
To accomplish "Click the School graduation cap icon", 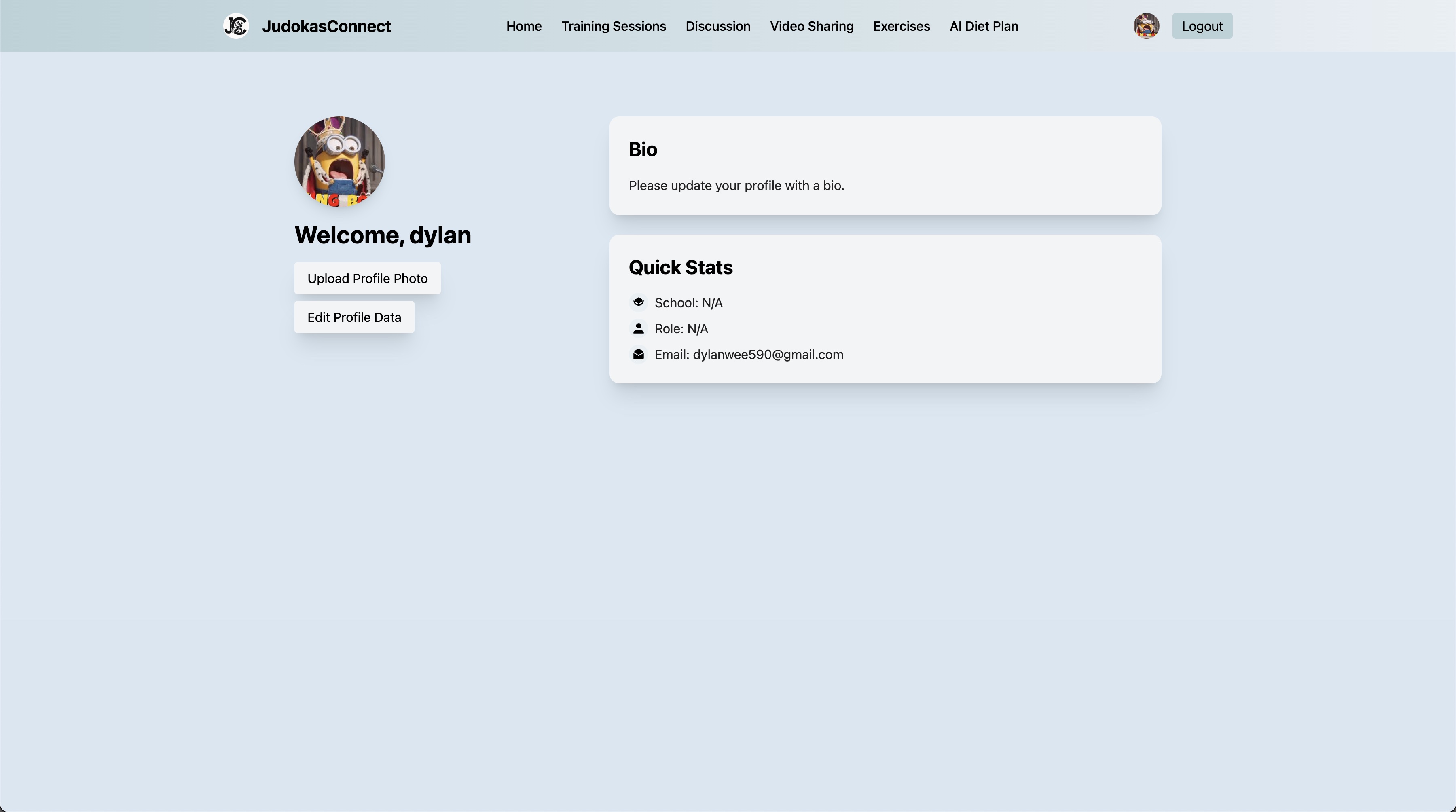I will [638, 302].
